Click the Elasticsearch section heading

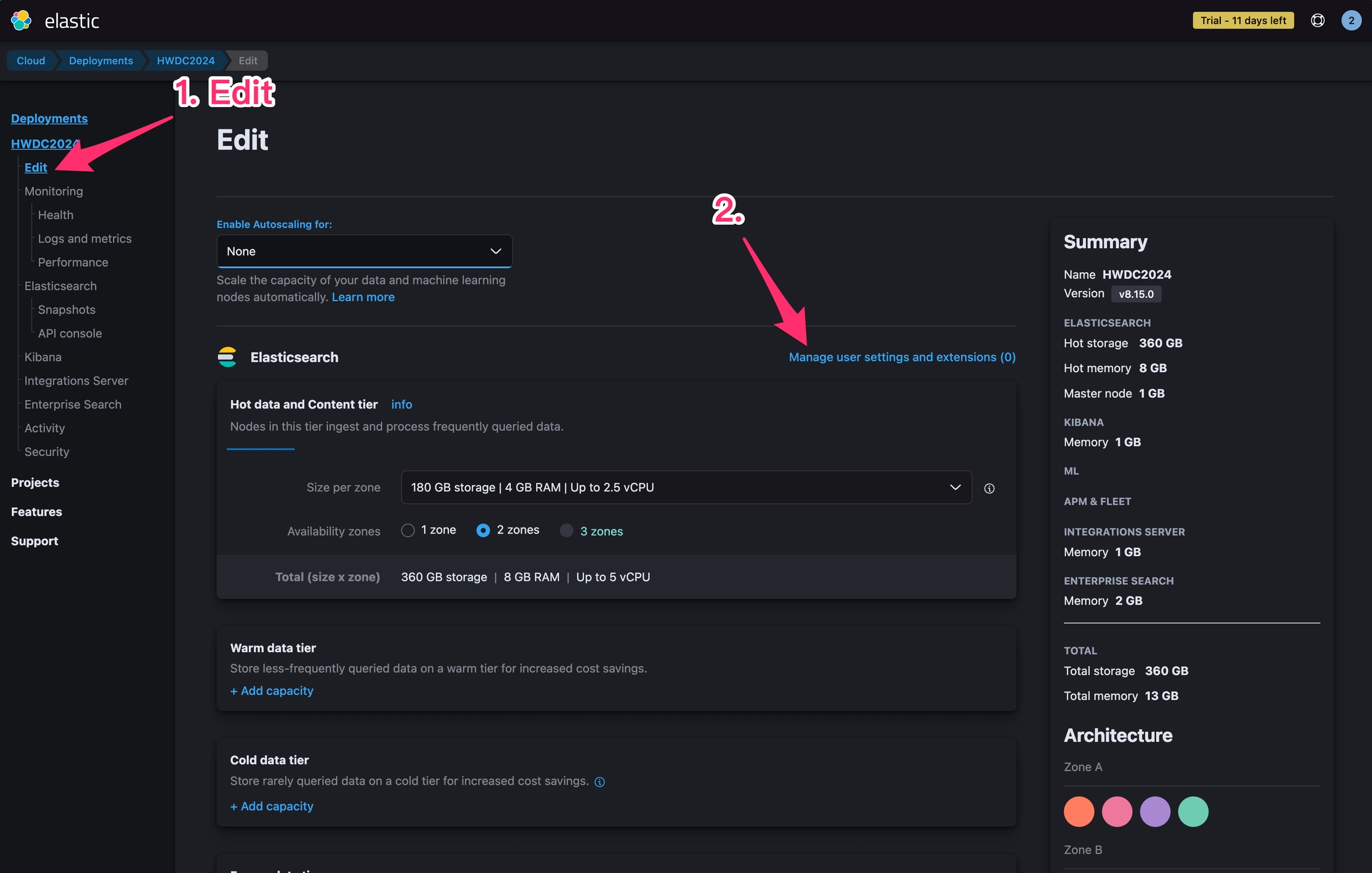pos(294,357)
